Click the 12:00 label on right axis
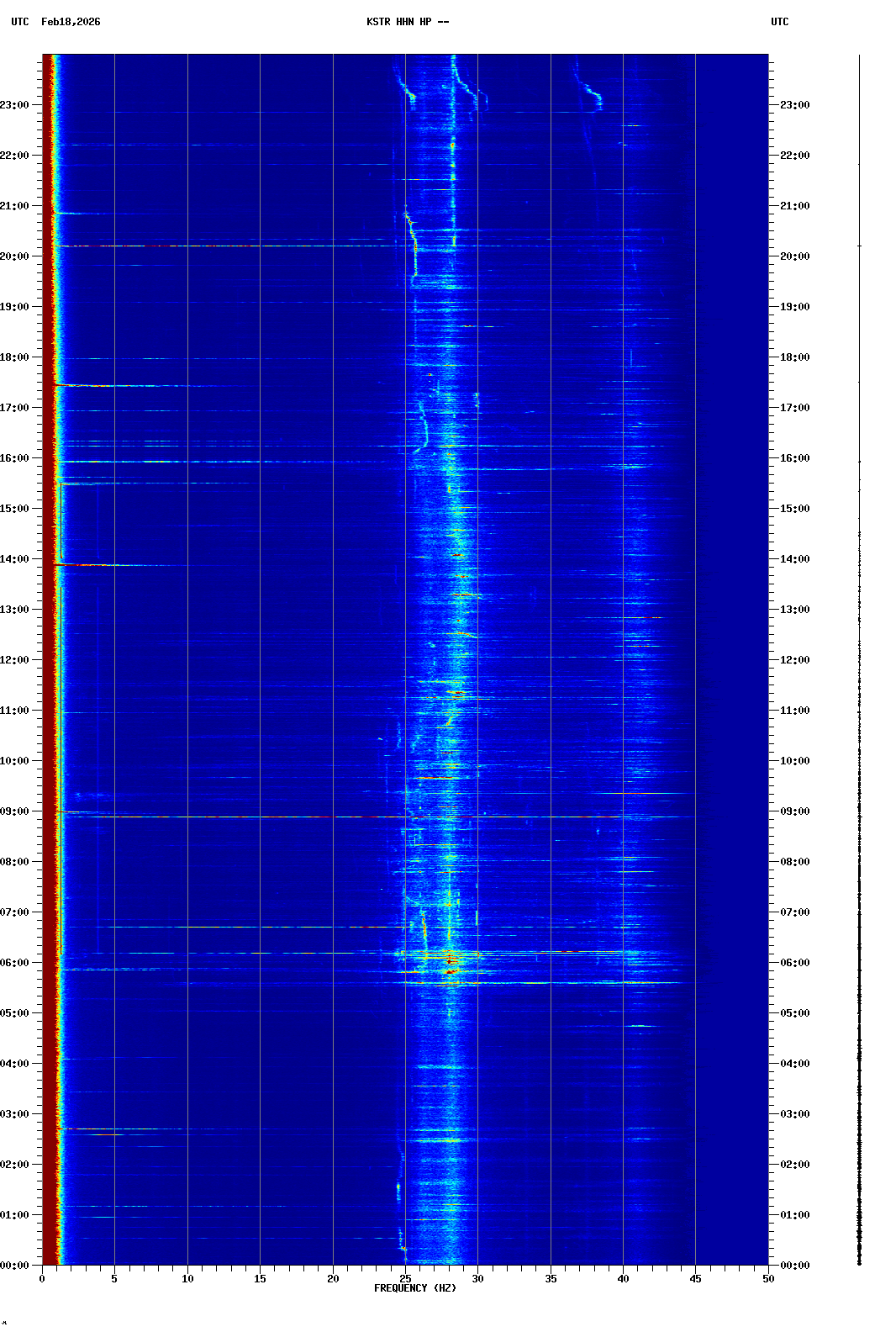896x1332 pixels. point(794,660)
